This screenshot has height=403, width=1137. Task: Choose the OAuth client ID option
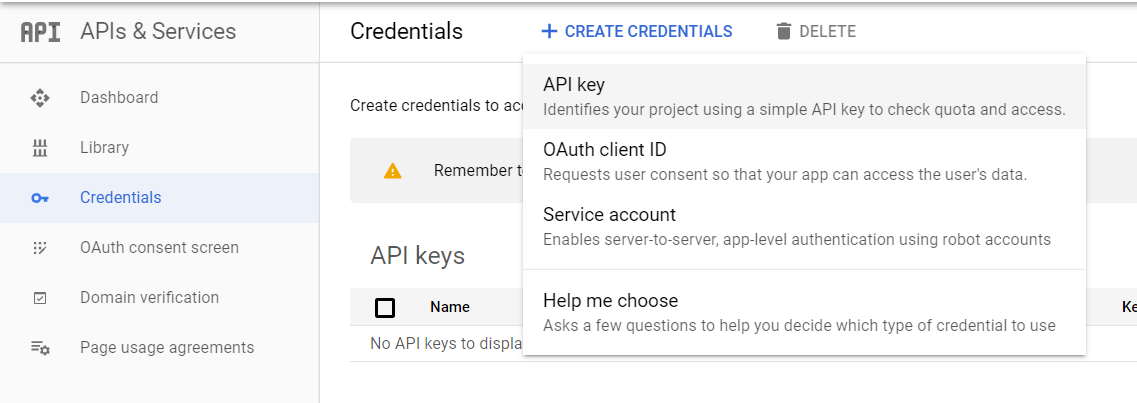tap(804, 162)
